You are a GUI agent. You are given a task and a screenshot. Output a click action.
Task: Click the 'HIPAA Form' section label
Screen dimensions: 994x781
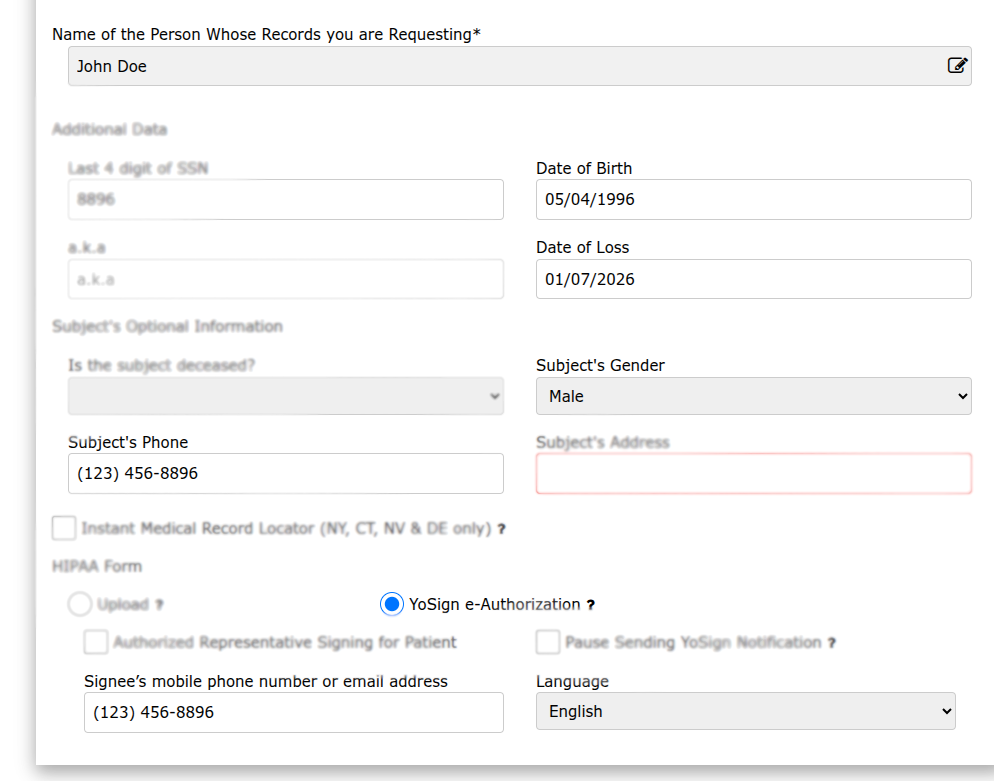(x=97, y=566)
